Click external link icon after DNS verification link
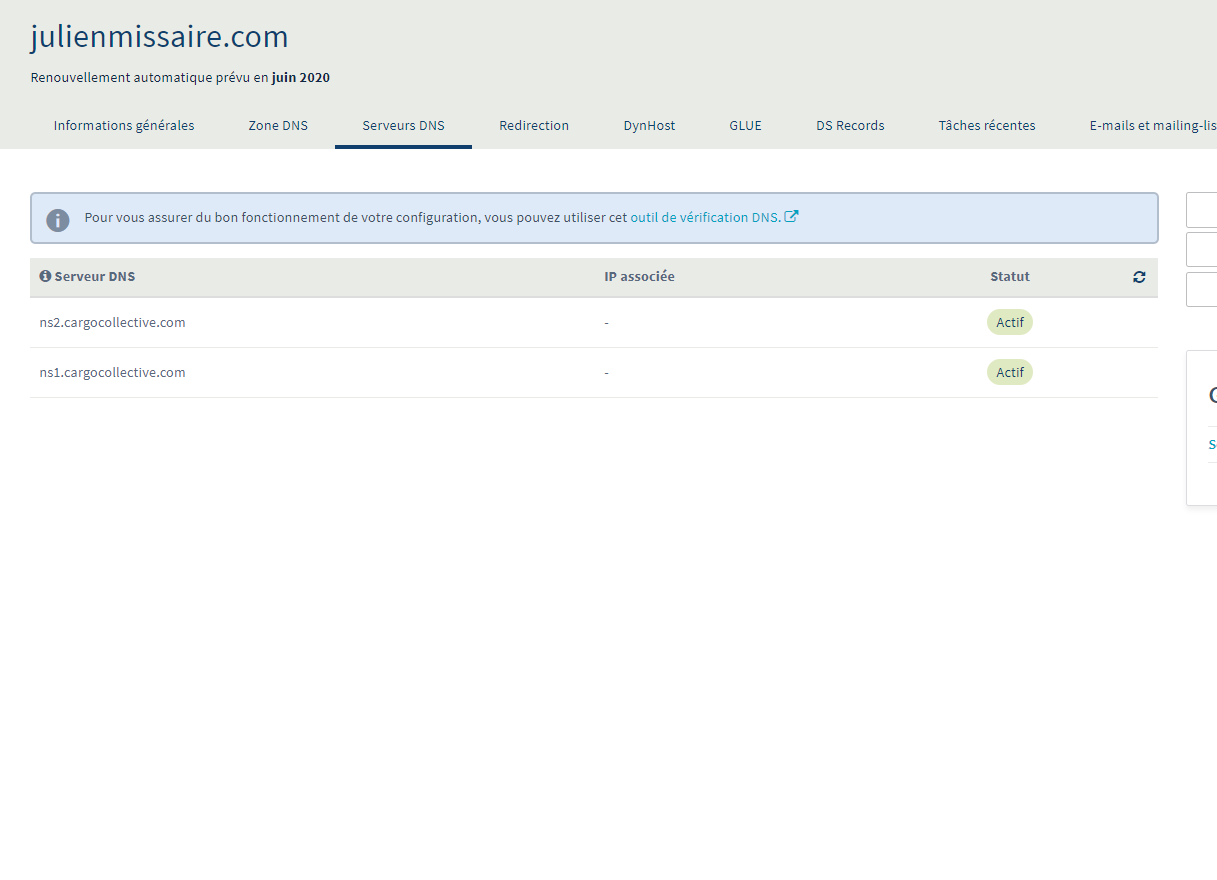Image resolution: width=1217 pixels, height=880 pixels. point(791,216)
